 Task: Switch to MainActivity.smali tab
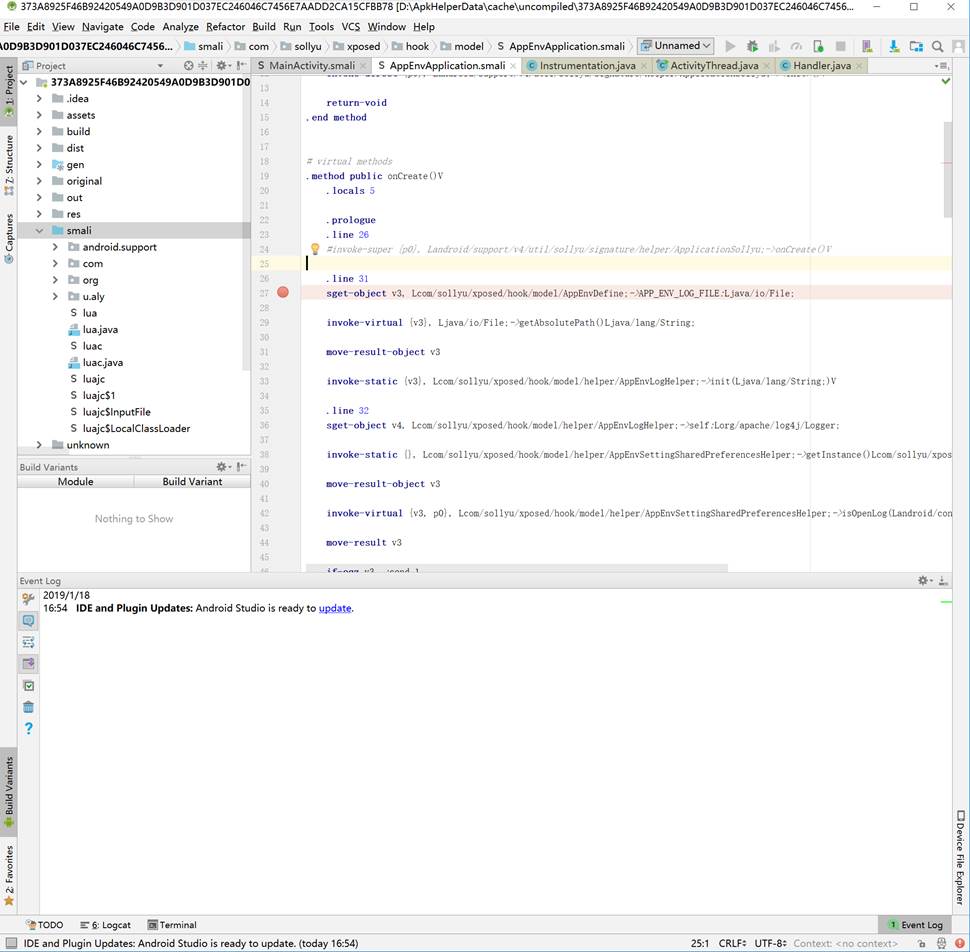point(311,66)
